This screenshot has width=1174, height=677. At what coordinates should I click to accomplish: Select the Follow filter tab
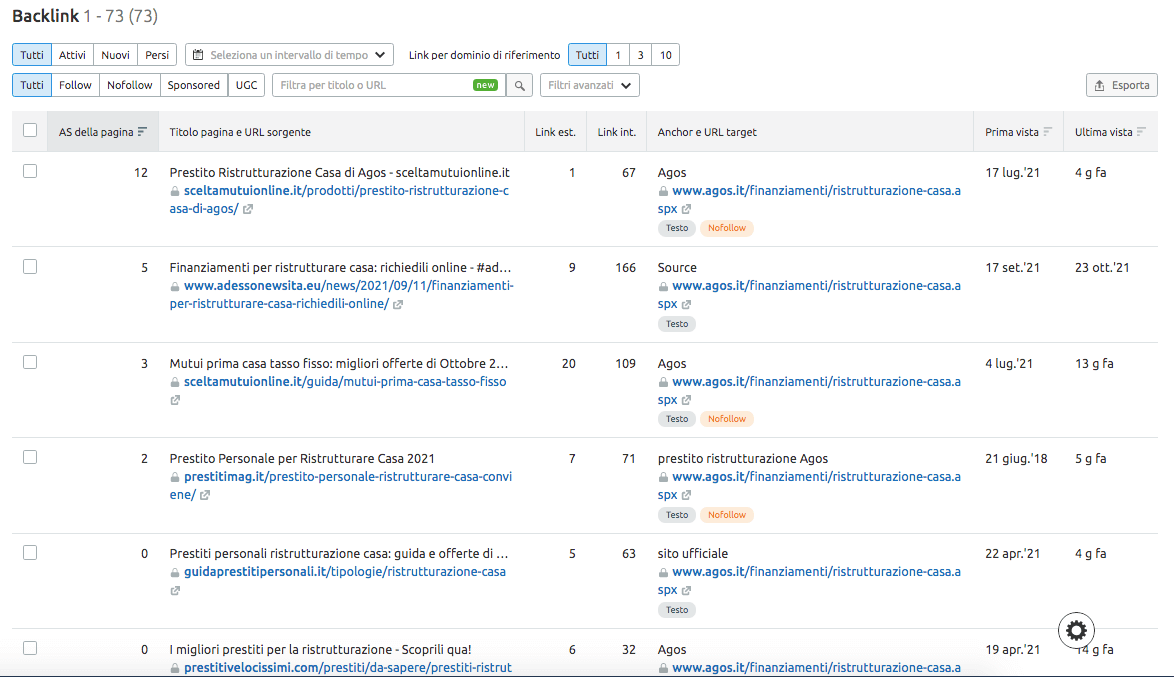pyautogui.click(x=76, y=85)
